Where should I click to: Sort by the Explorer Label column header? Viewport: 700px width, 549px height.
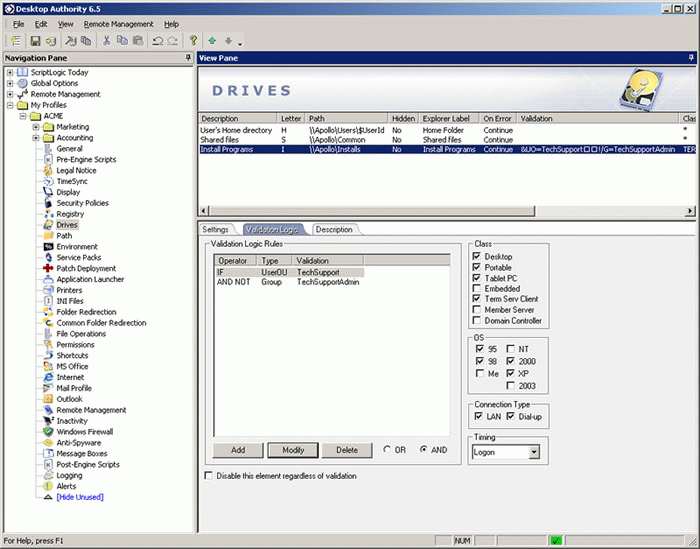pyautogui.click(x=449, y=119)
